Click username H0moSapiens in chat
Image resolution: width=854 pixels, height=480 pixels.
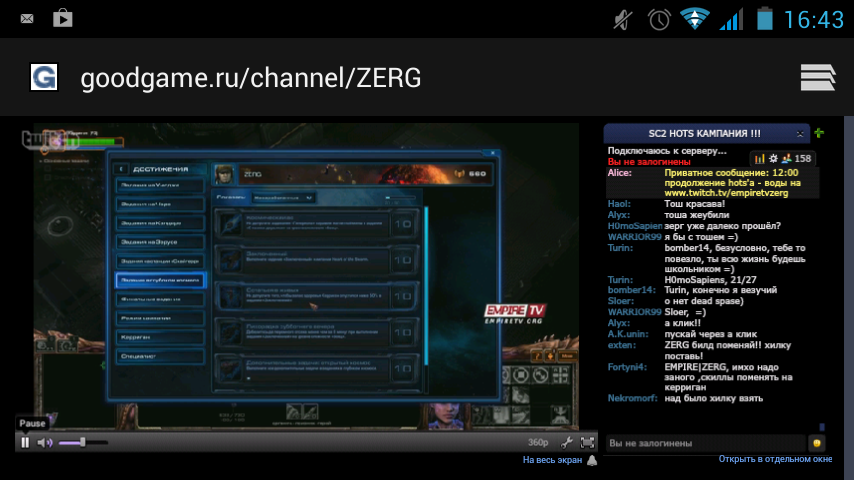pos(635,226)
